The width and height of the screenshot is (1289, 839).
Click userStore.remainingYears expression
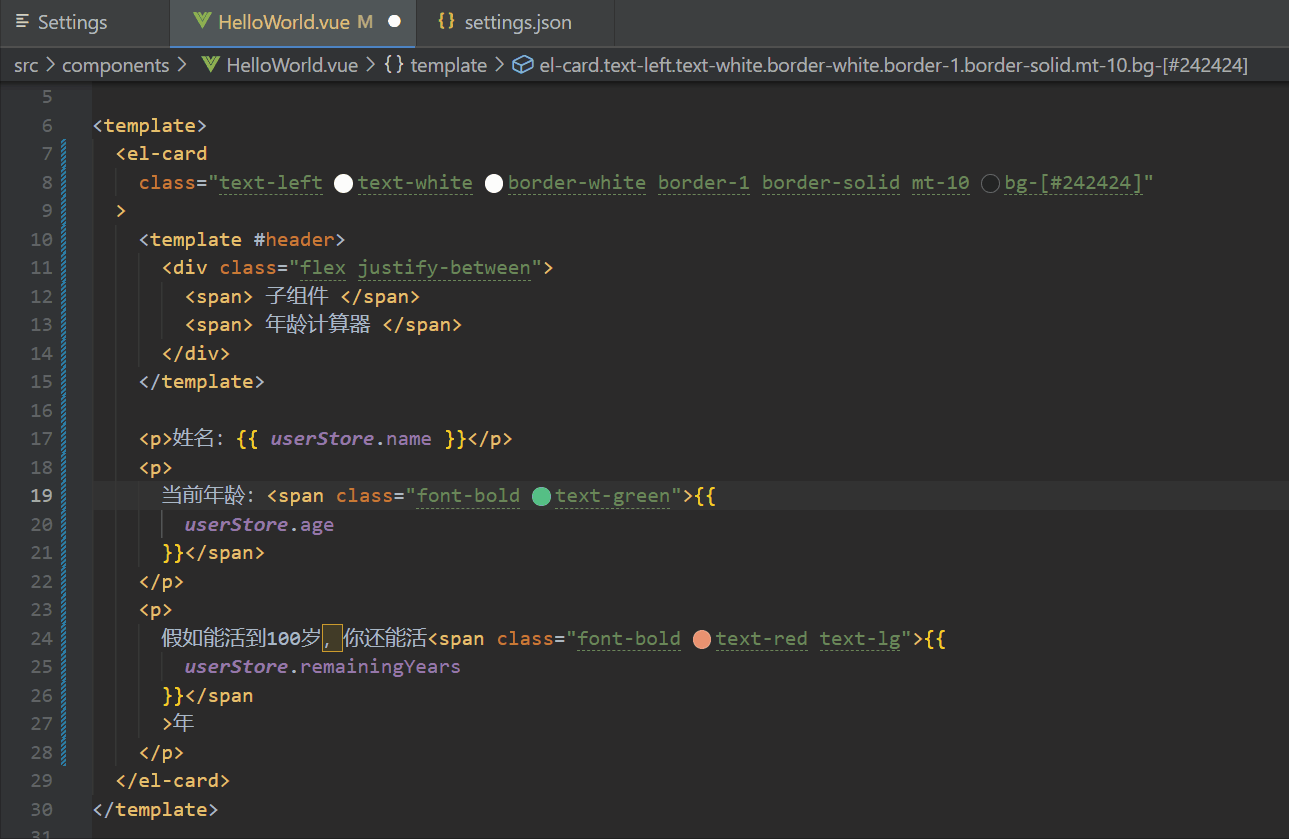click(x=322, y=667)
